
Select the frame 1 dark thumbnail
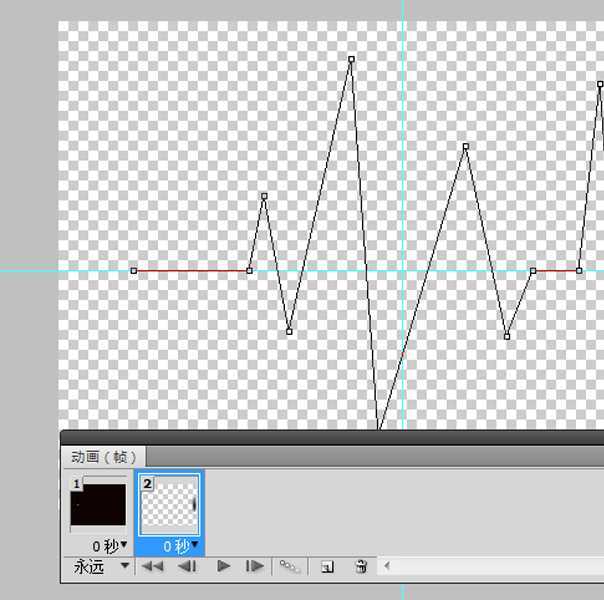tap(99, 506)
